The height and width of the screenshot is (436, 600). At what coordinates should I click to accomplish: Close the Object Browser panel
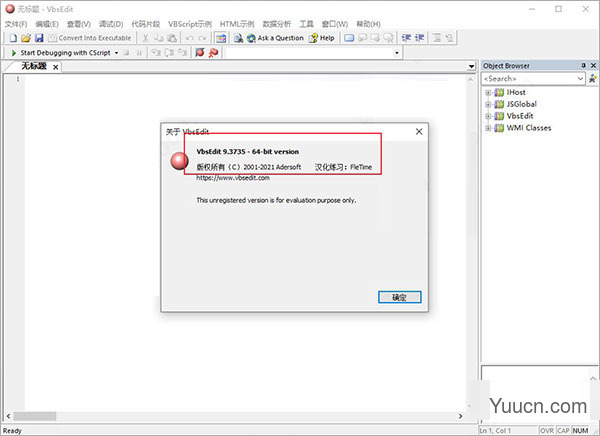593,65
